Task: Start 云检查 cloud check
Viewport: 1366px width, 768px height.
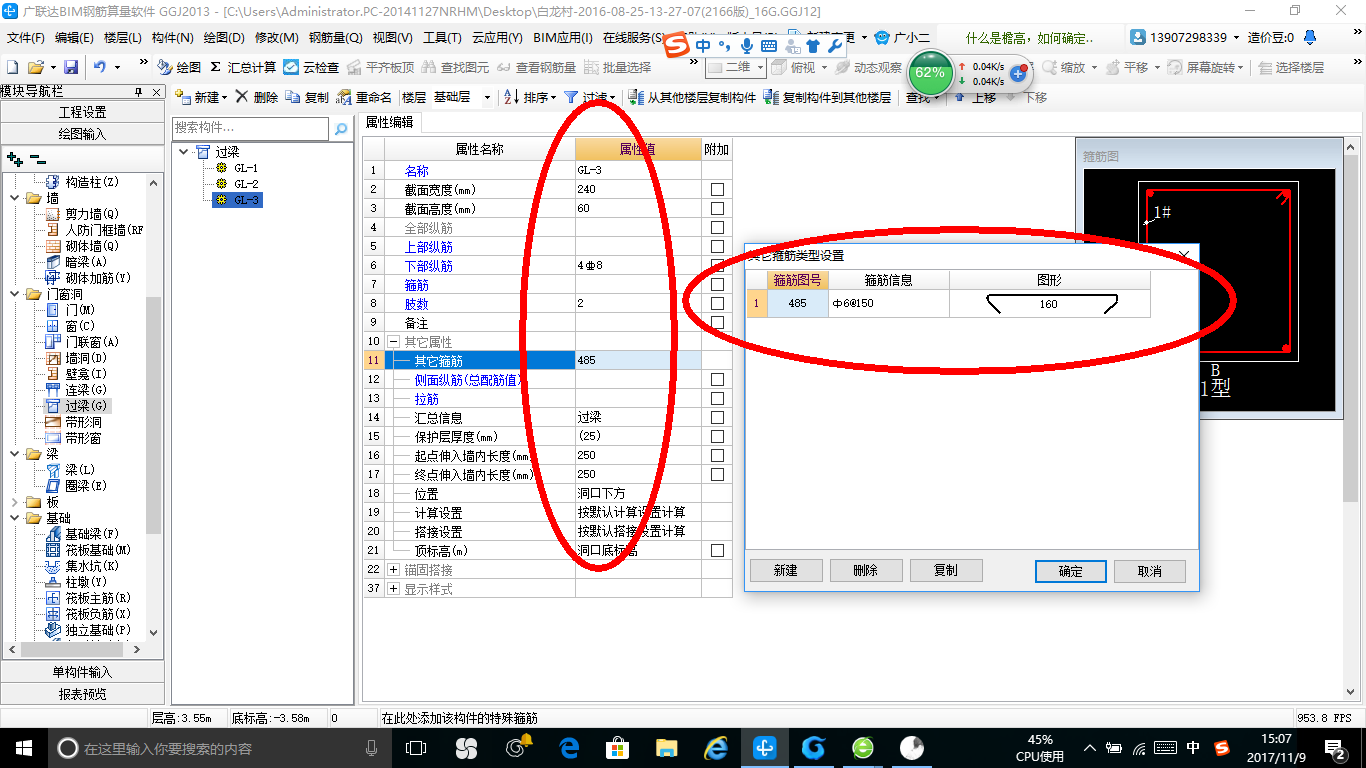Action: 311,67
